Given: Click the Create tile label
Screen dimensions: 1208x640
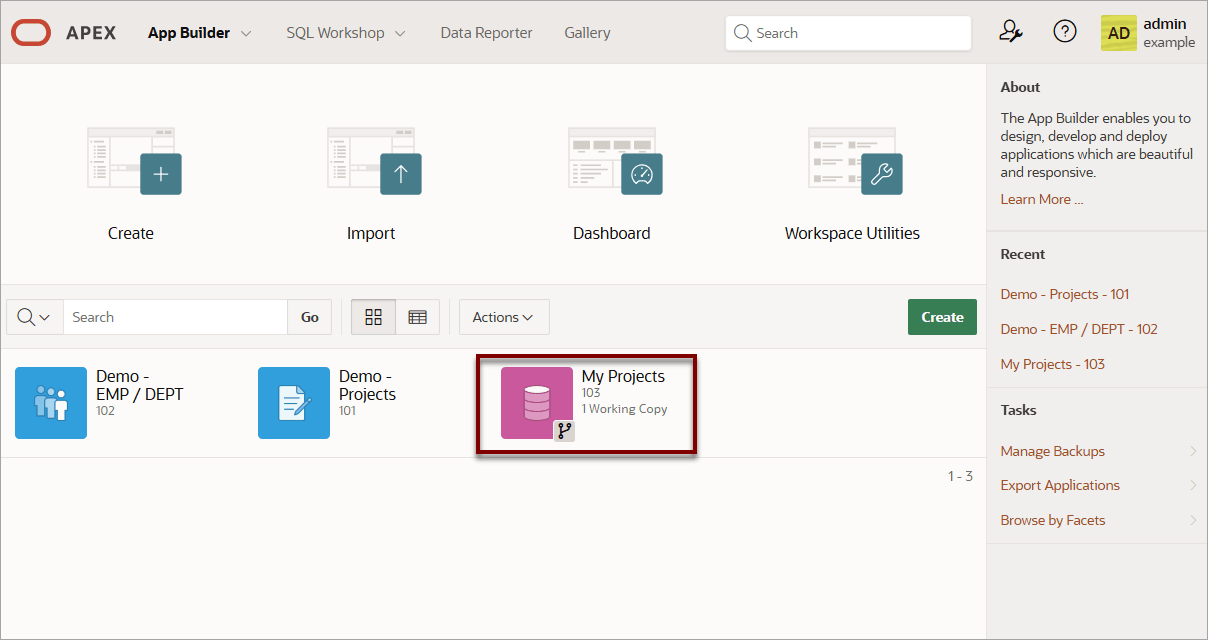Looking at the screenshot, I should click(131, 233).
